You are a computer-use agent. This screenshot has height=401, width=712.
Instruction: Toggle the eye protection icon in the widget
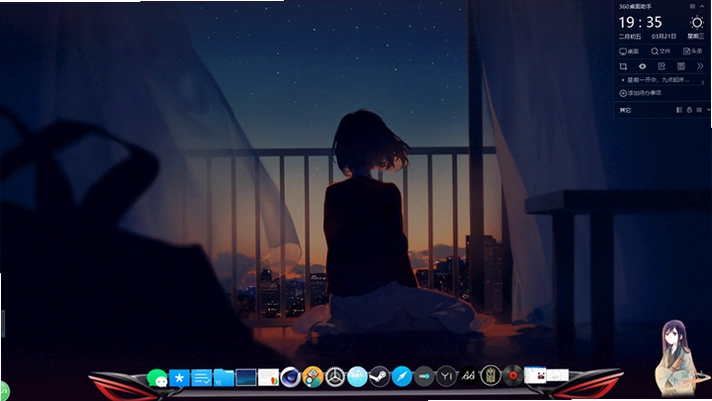point(642,66)
